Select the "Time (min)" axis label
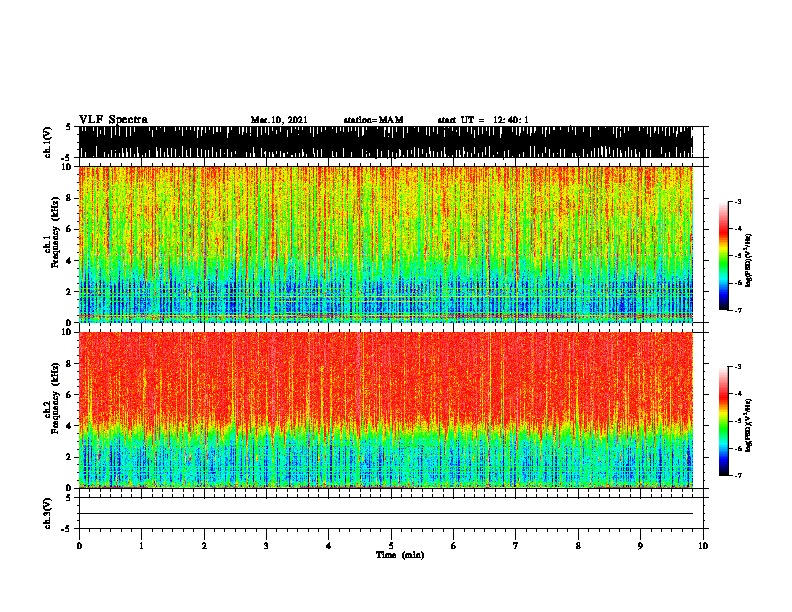The width and height of the screenshot is (792, 612). pyautogui.click(x=400, y=555)
